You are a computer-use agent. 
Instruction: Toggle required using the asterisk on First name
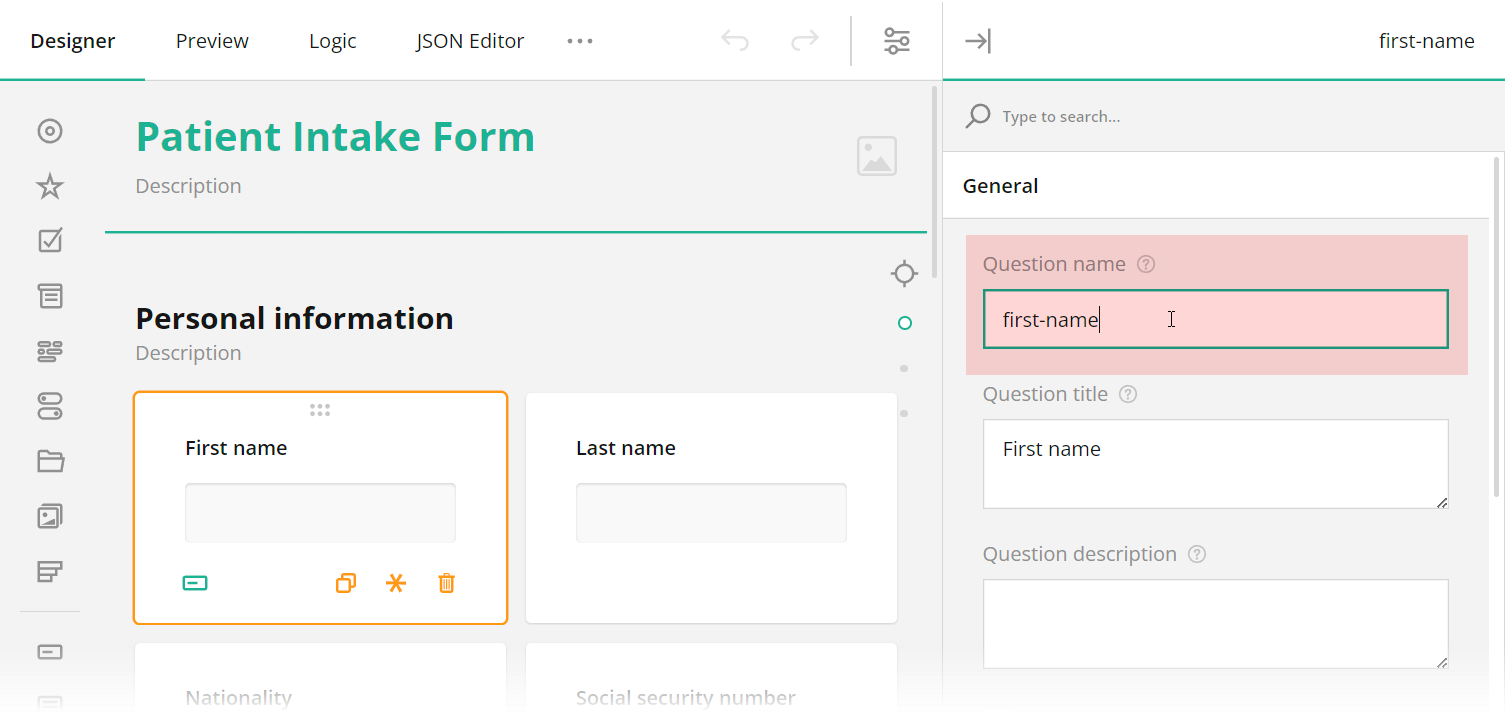pyautogui.click(x=395, y=583)
